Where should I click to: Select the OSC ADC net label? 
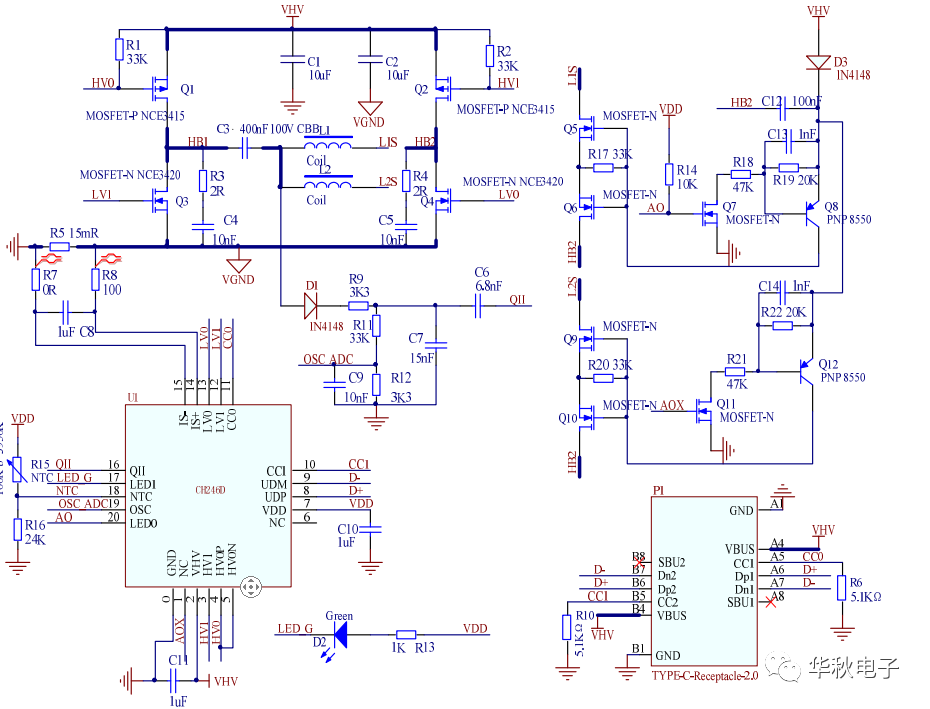click(328, 358)
